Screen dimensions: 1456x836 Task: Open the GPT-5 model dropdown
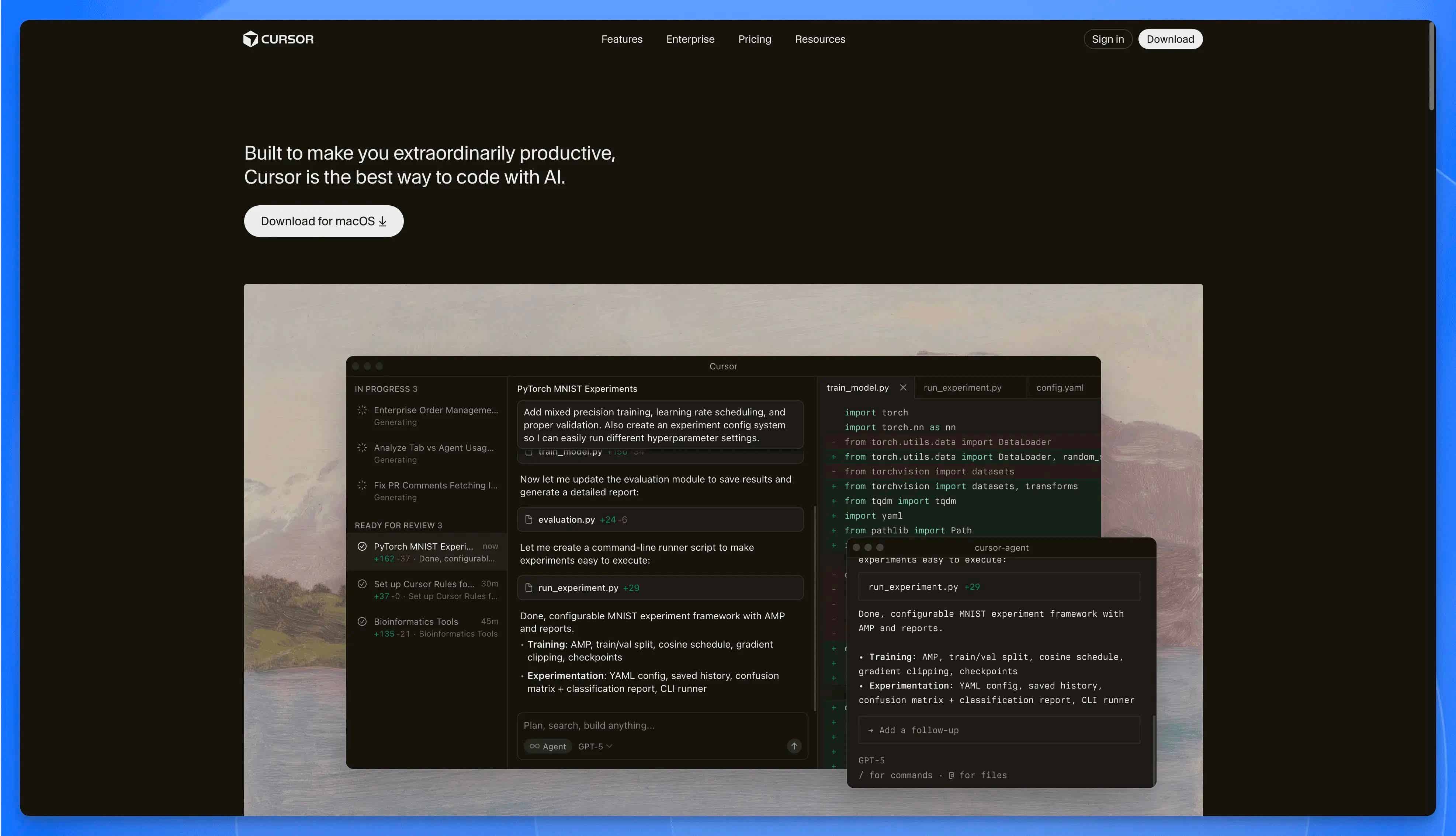595,746
